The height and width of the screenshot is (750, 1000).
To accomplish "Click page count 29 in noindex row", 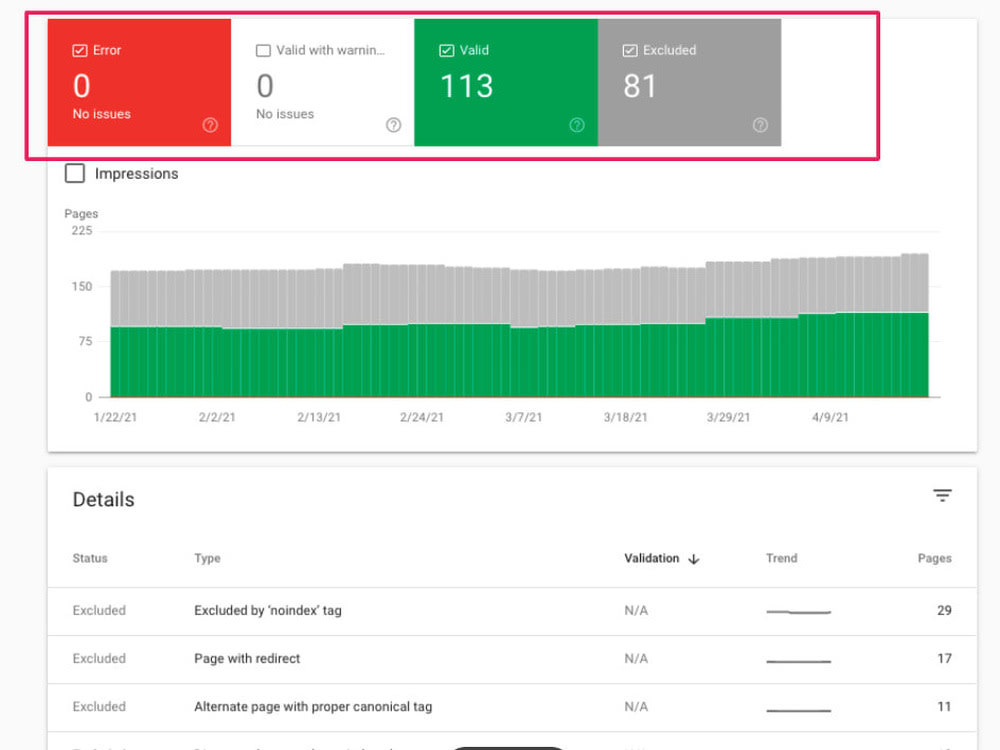I will pyautogui.click(x=944, y=610).
